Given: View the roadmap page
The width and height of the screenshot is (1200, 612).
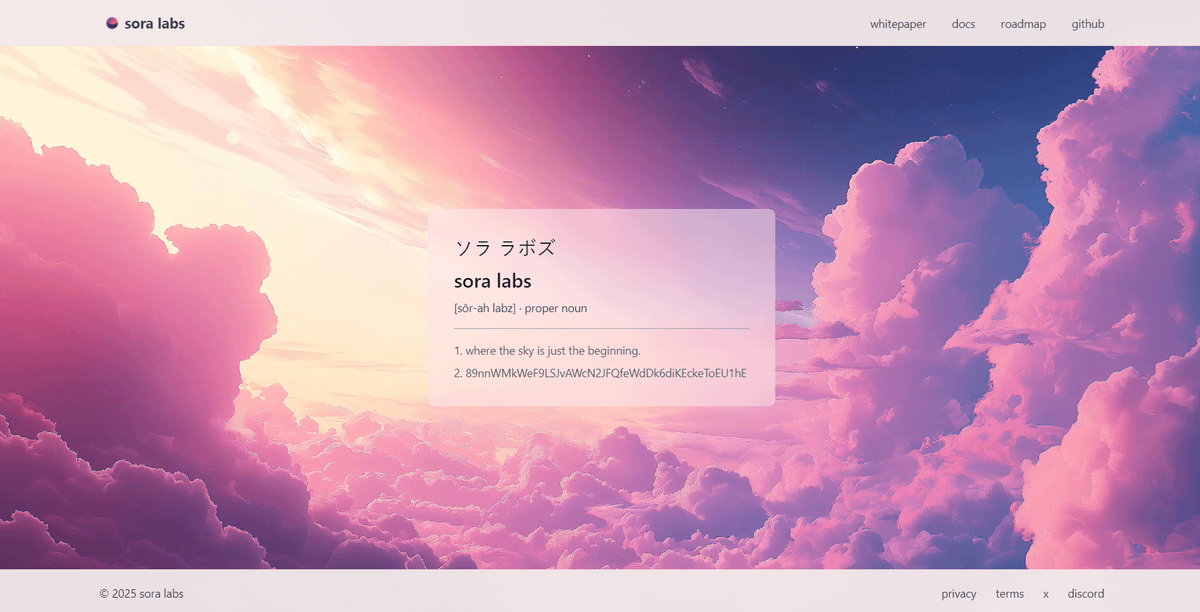Looking at the screenshot, I should [x=1023, y=24].
